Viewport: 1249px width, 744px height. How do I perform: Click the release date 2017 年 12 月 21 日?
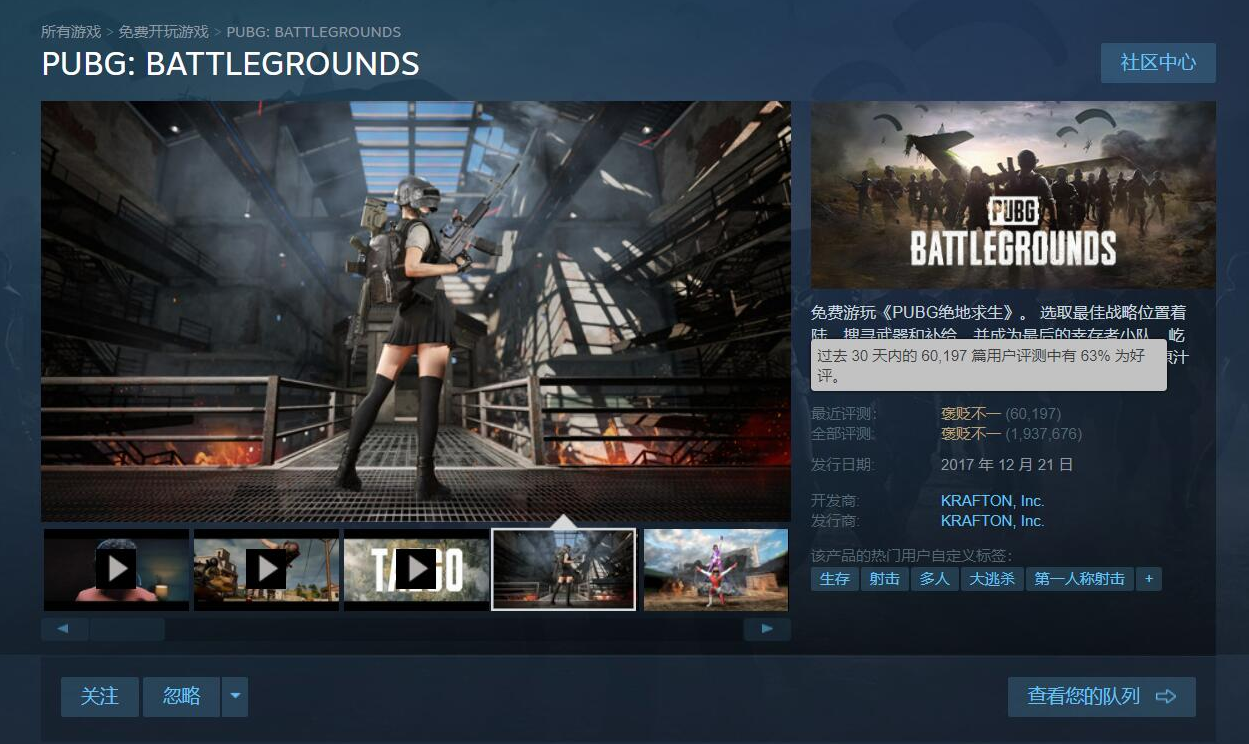[x=1007, y=465]
